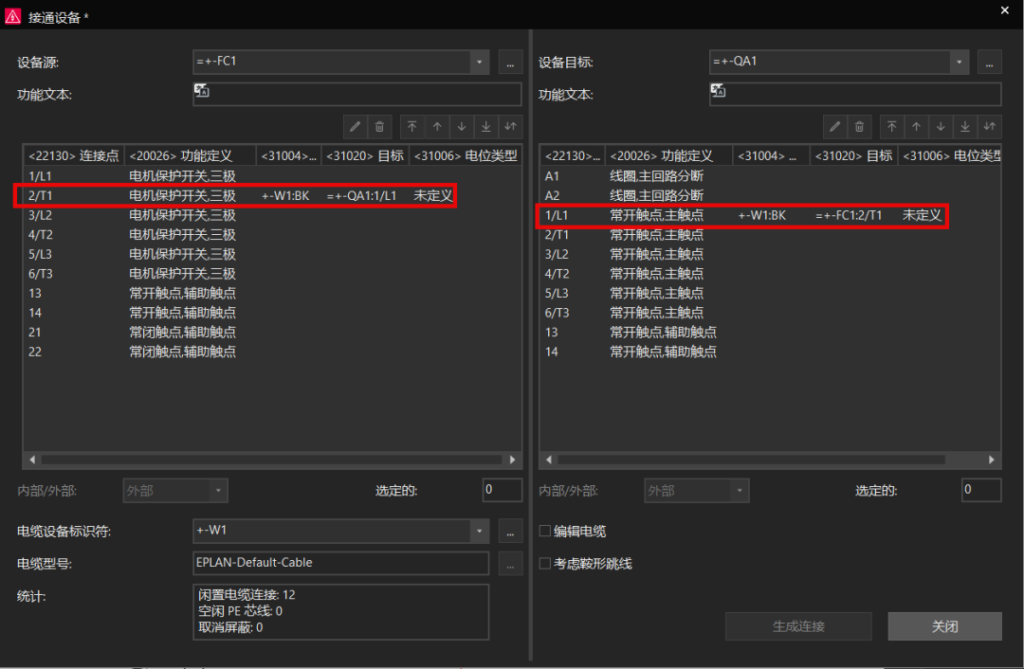The image size is (1024, 669).
Task: Select the 3/L2 row in source list
Action: click(272, 215)
